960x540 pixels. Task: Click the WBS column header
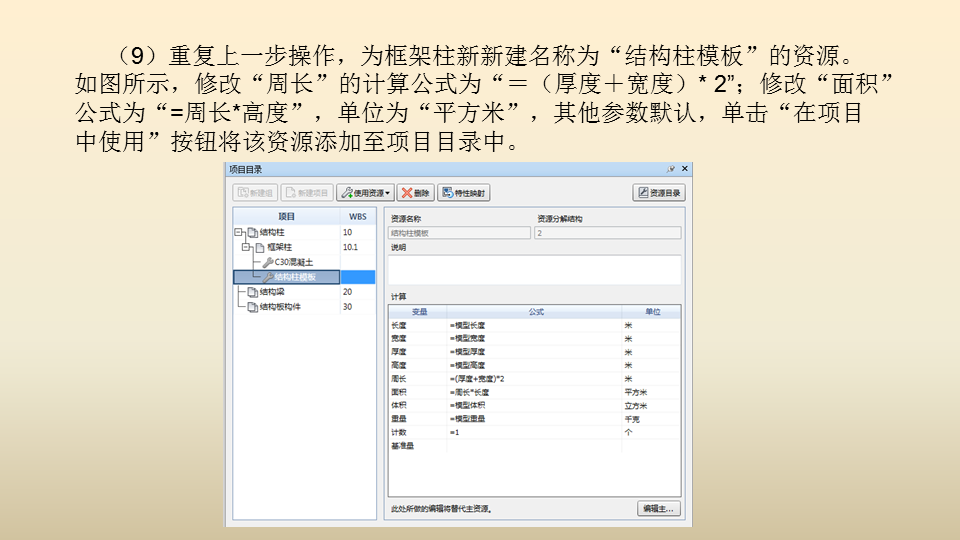click(358, 216)
